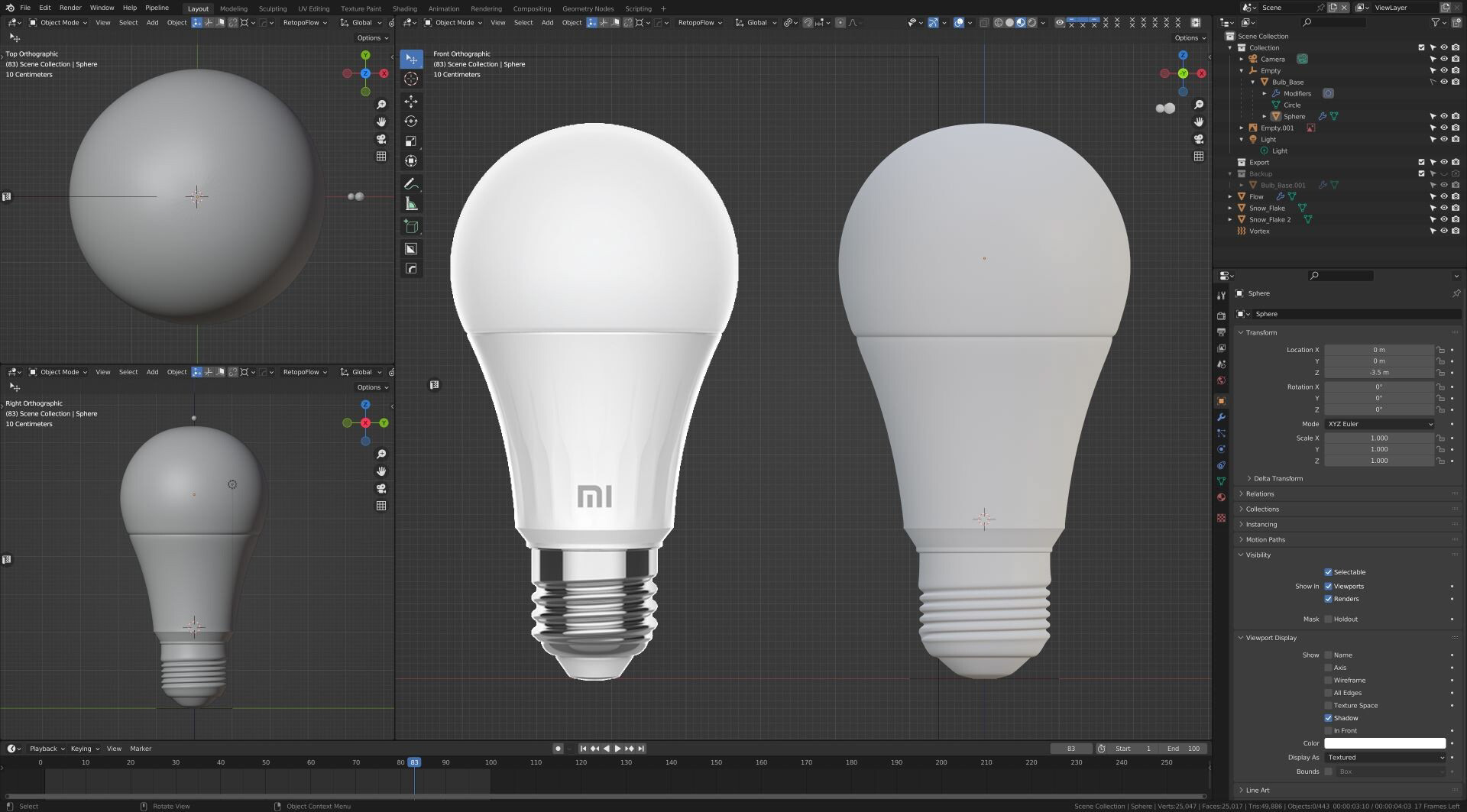Open the Physics properties tab
The height and width of the screenshot is (812, 1467).
[x=1221, y=449]
